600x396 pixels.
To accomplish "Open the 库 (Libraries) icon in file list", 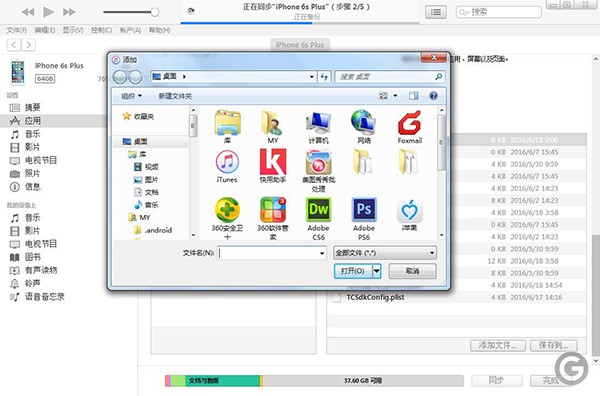I will (227, 123).
